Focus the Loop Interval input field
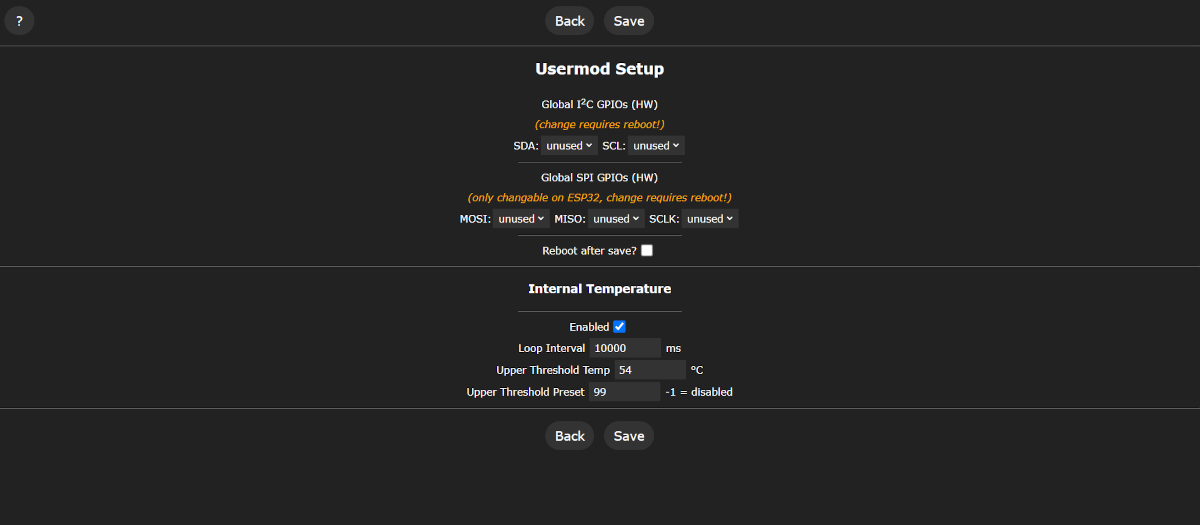1200x525 pixels. pyautogui.click(x=624, y=348)
